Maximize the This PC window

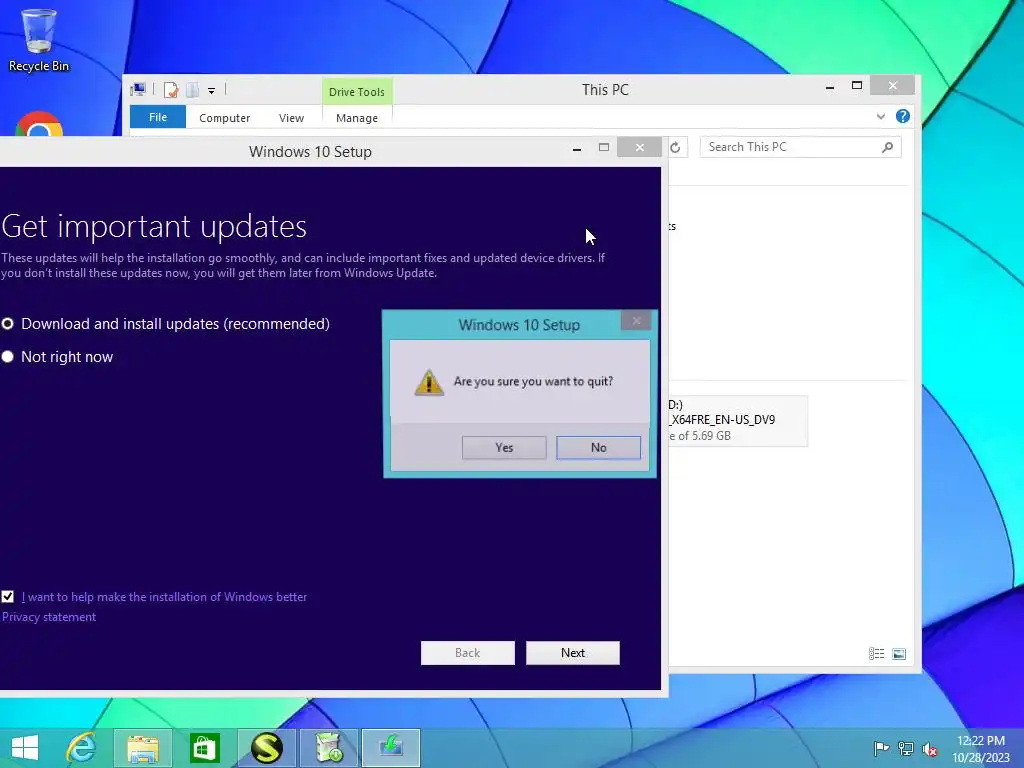(857, 86)
